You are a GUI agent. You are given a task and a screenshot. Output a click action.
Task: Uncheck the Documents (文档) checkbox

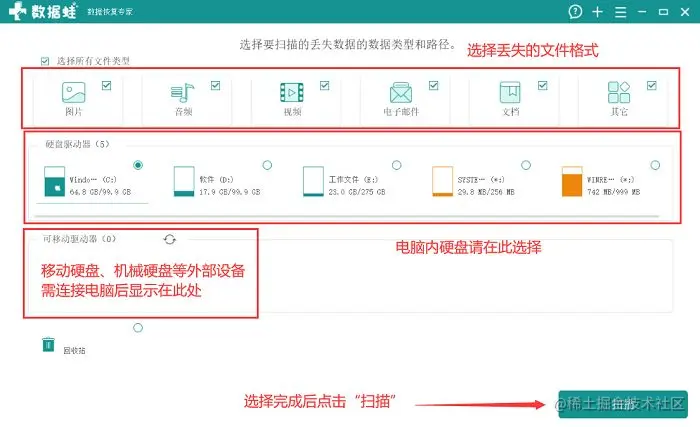coord(542,85)
